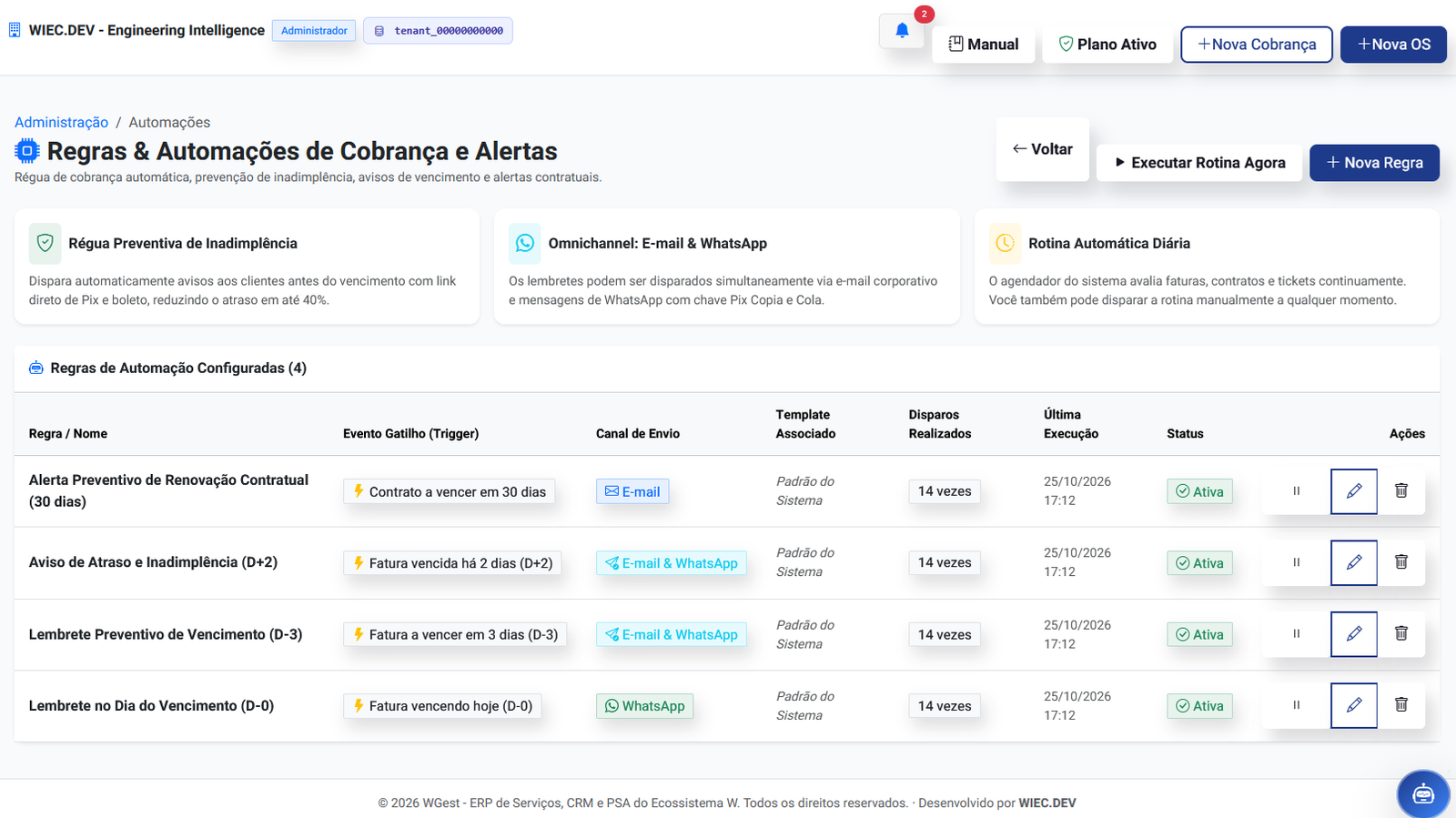1456x818 pixels.
Task: Pause the Lembrete Preventivo de Vencimento (D-3) rule
Action: (1297, 634)
